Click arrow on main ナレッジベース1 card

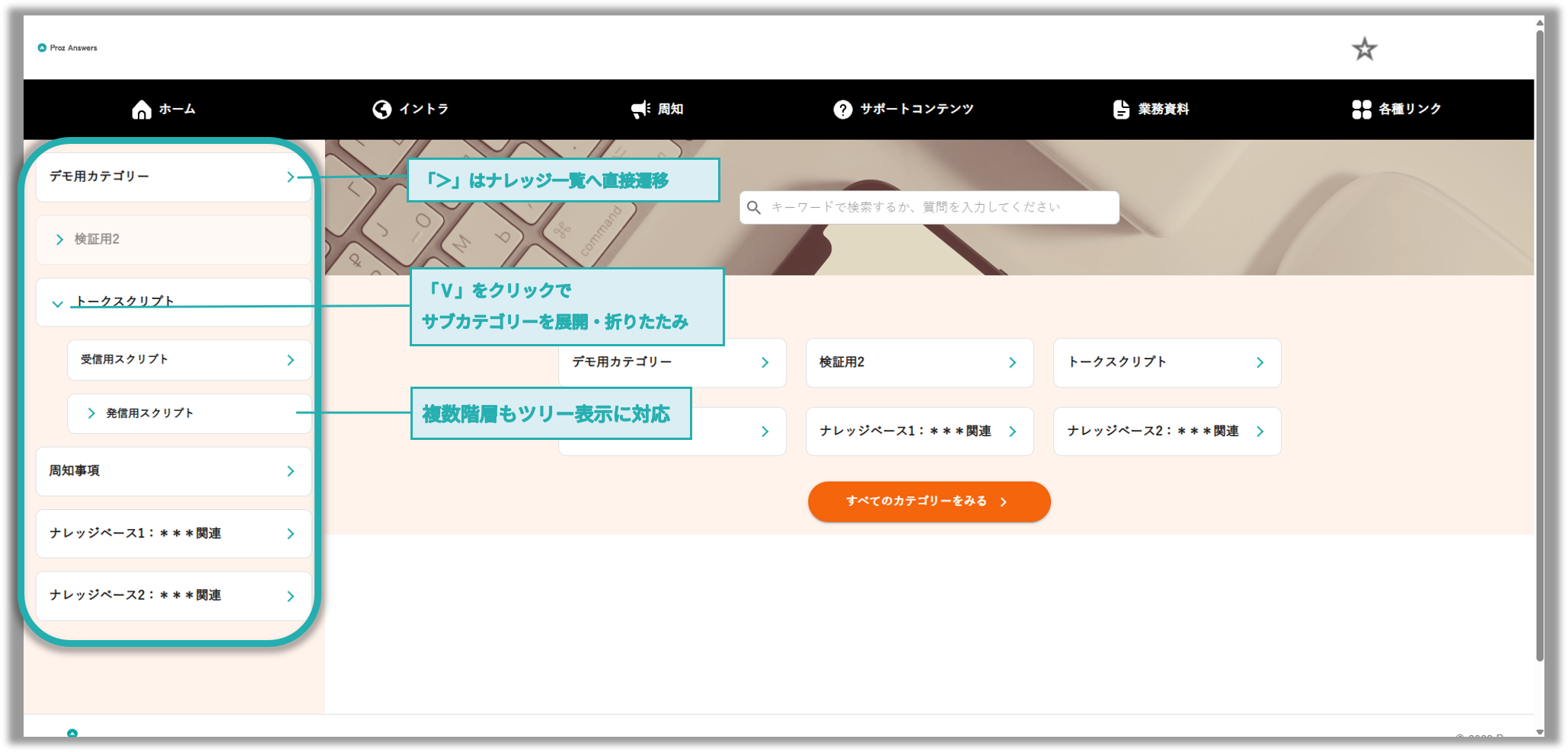(x=1012, y=432)
